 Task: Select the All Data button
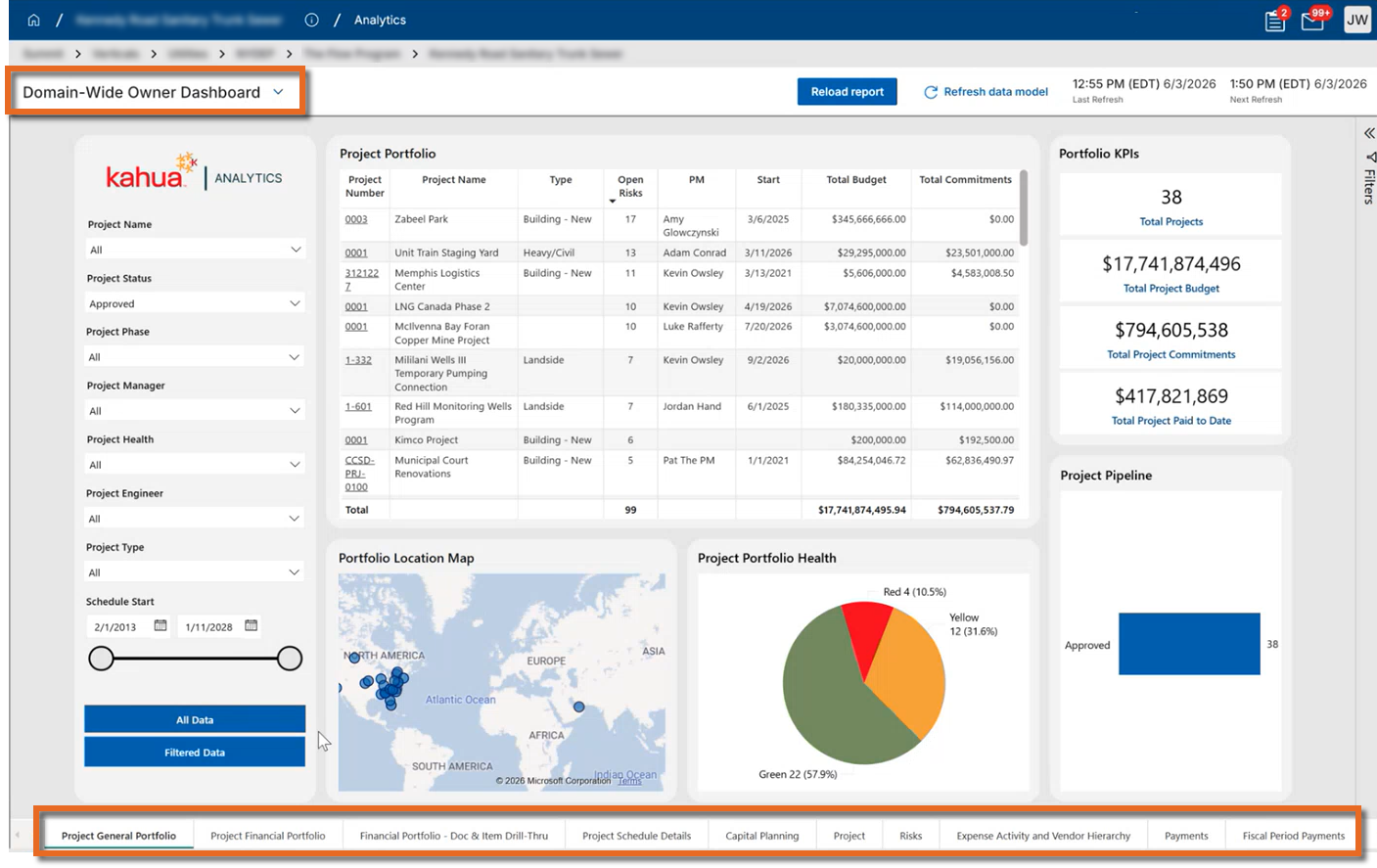195,719
